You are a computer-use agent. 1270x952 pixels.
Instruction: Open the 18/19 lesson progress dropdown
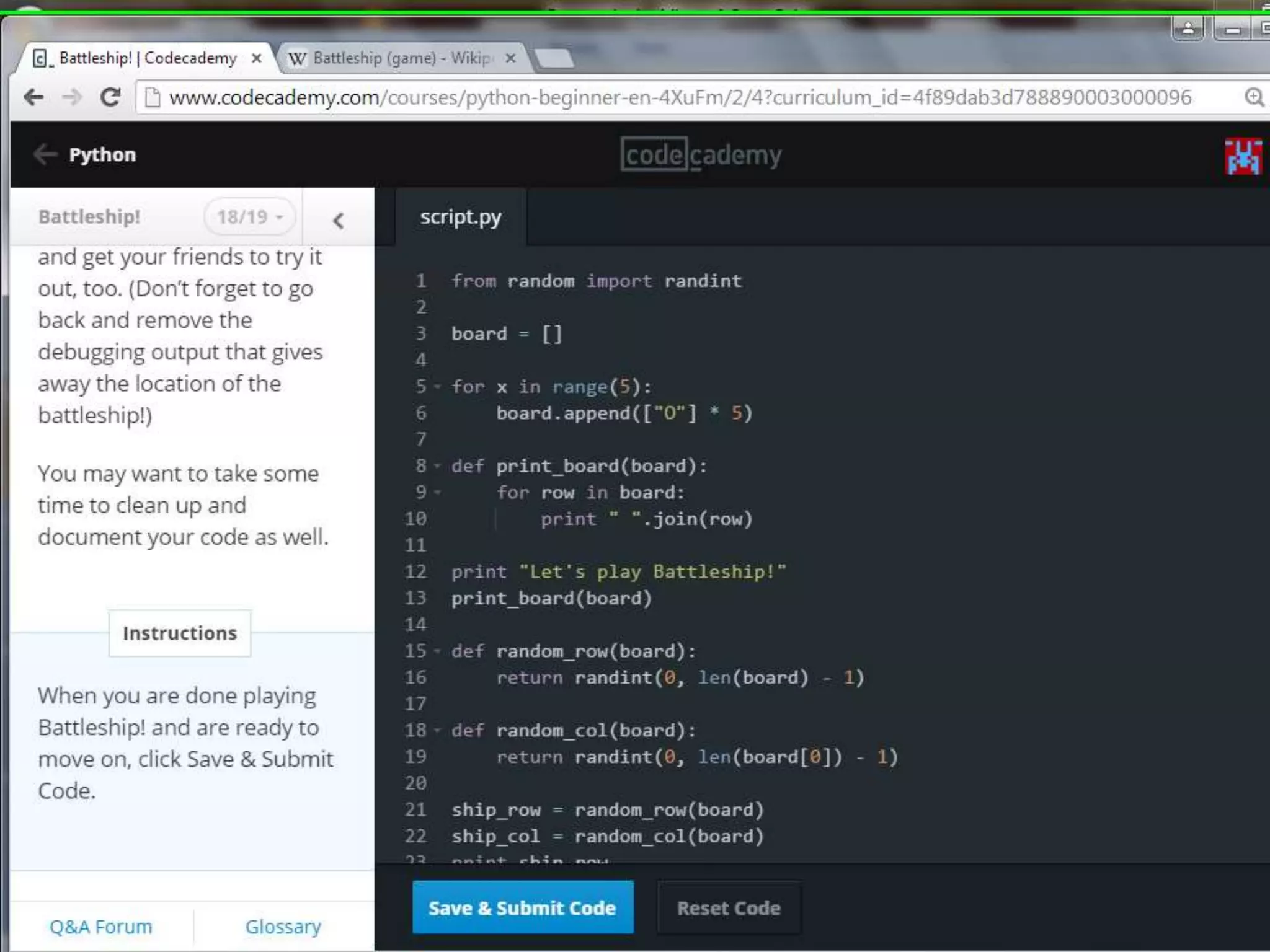(x=249, y=217)
